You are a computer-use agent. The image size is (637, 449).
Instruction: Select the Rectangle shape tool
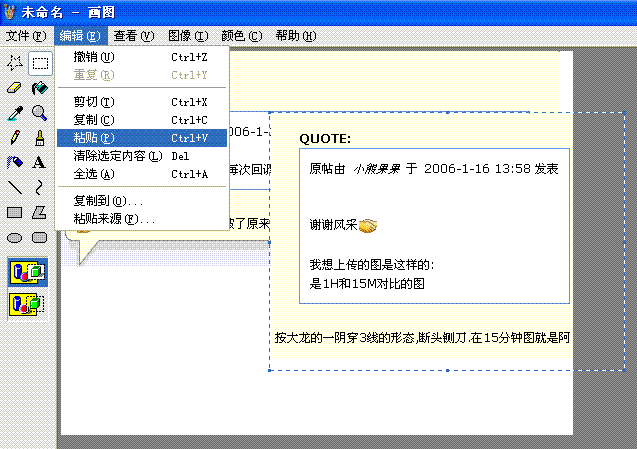point(15,213)
